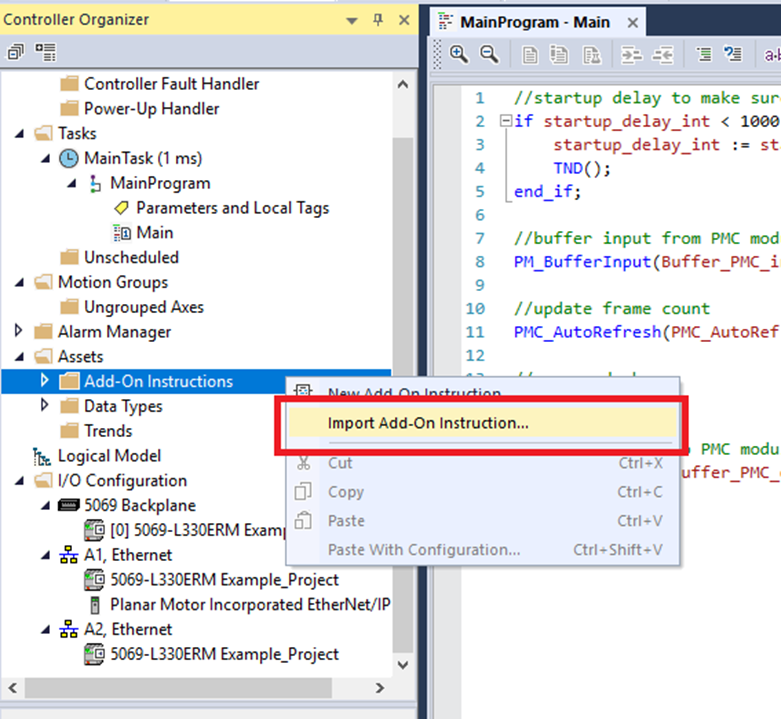Open Controller Organizer window options dropdown
This screenshot has width=781, height=719.
click(x=351, y=20)
